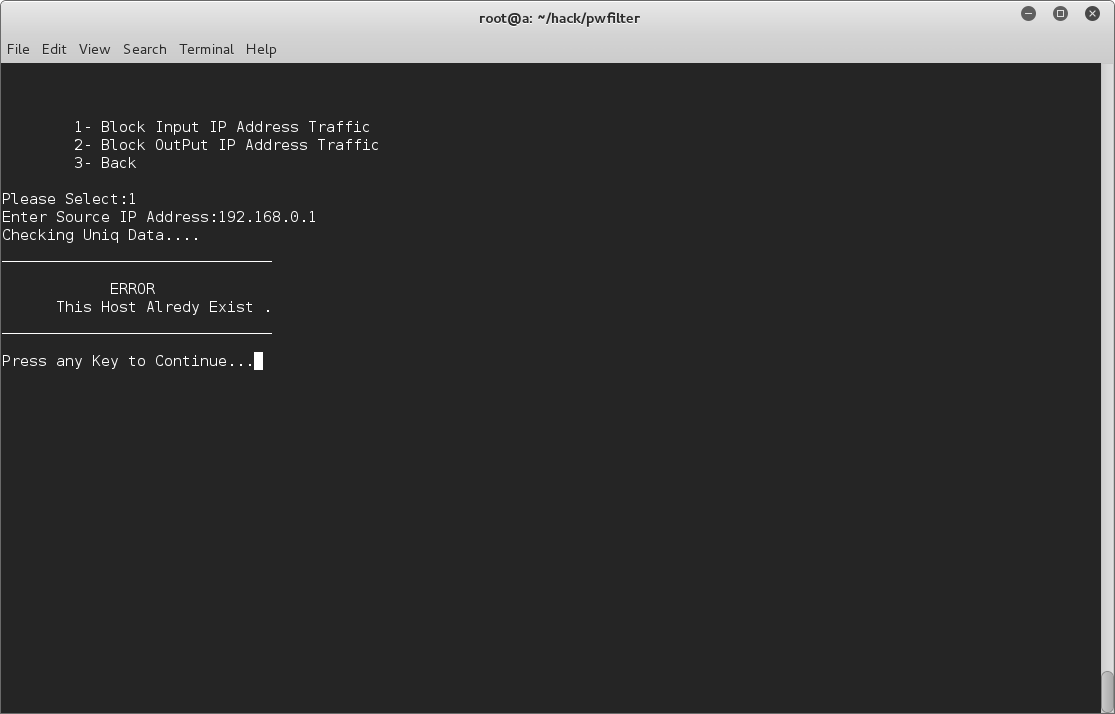Open the Terminal menu
Screen dimensions: 1115x714
pyautogui.click(x=206, y=48)
